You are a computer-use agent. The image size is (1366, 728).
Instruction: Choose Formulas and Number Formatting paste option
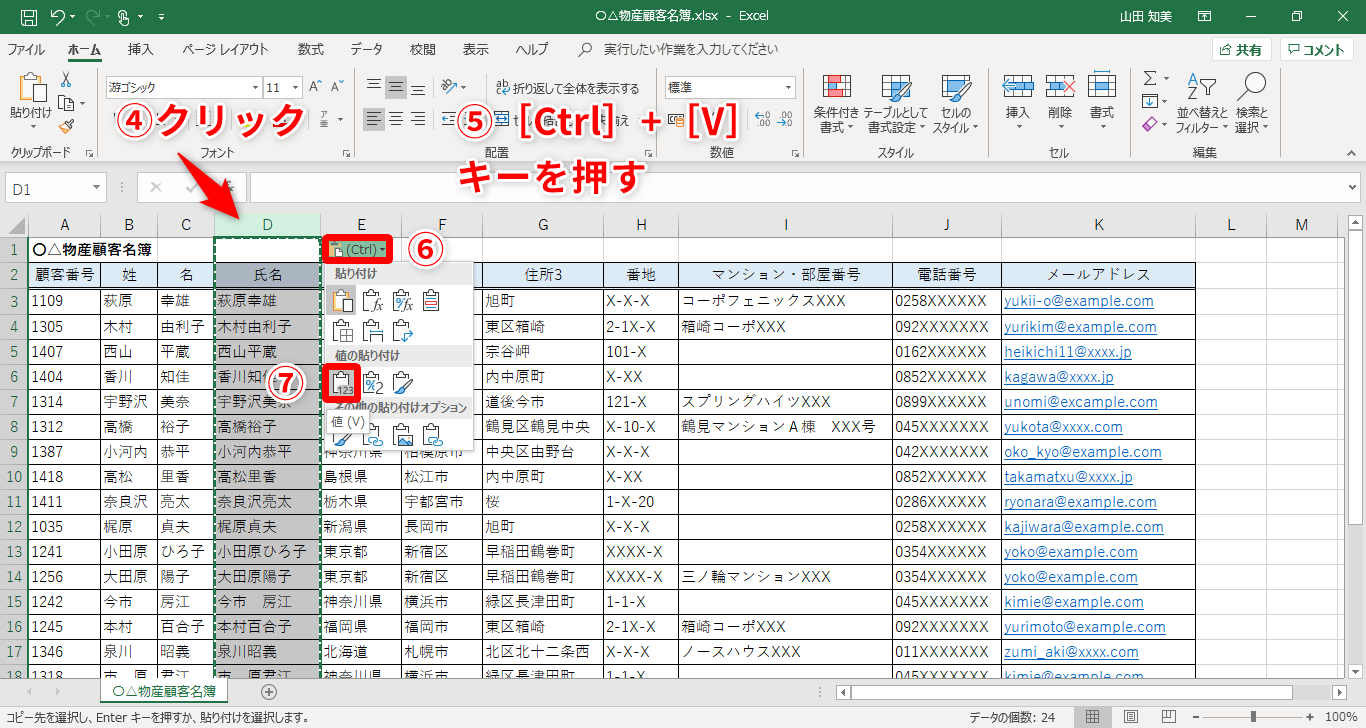[403, 299]
